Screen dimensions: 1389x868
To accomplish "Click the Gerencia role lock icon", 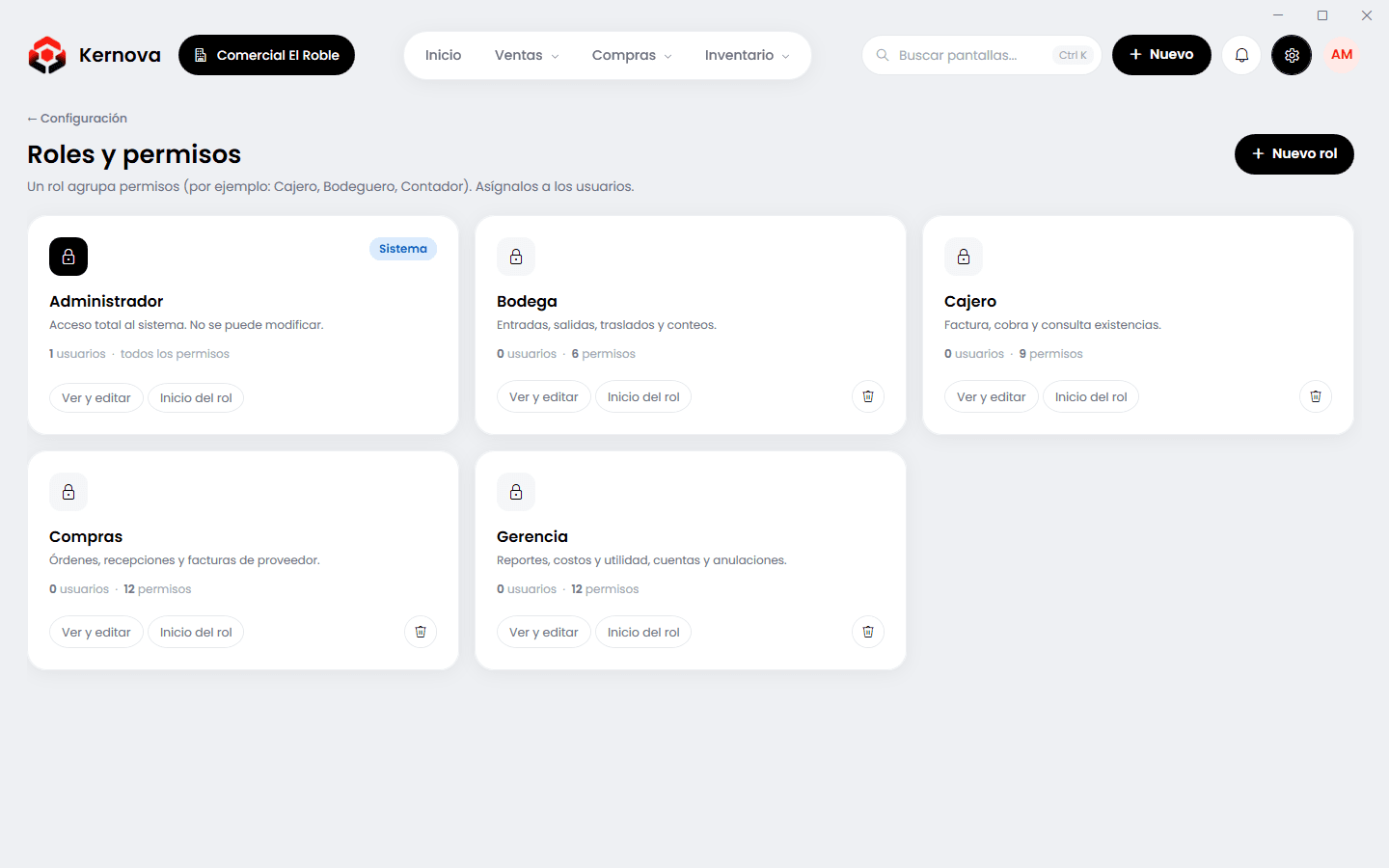I will pos(516,492).
